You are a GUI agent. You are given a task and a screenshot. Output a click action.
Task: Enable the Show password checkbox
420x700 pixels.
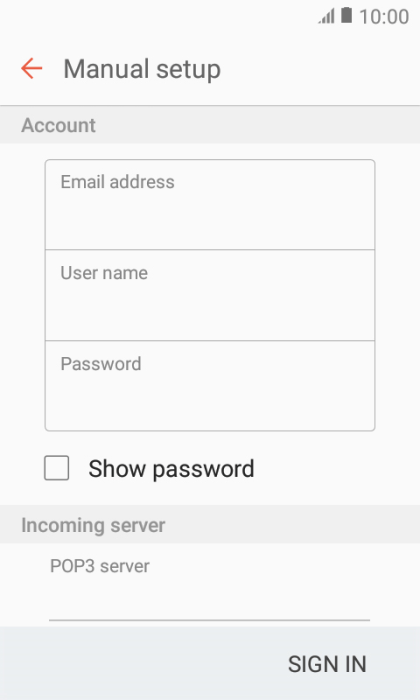[x=57, y=468]
